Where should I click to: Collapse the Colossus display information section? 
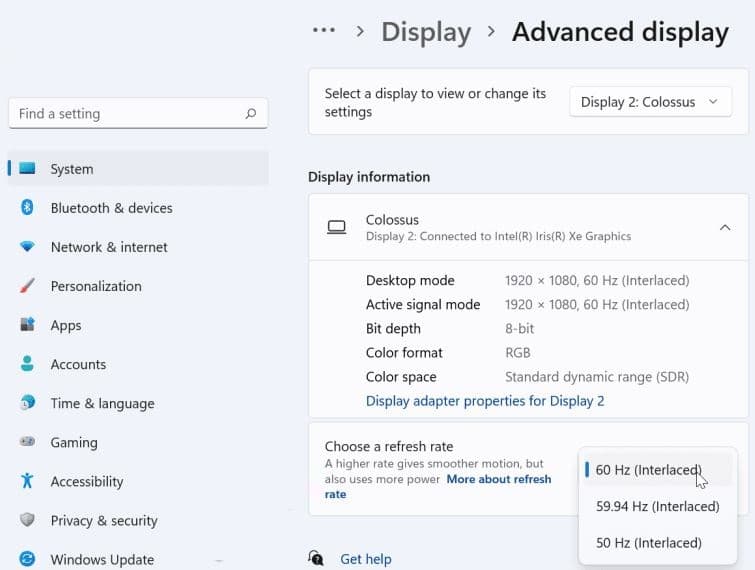tap(725, 228)
